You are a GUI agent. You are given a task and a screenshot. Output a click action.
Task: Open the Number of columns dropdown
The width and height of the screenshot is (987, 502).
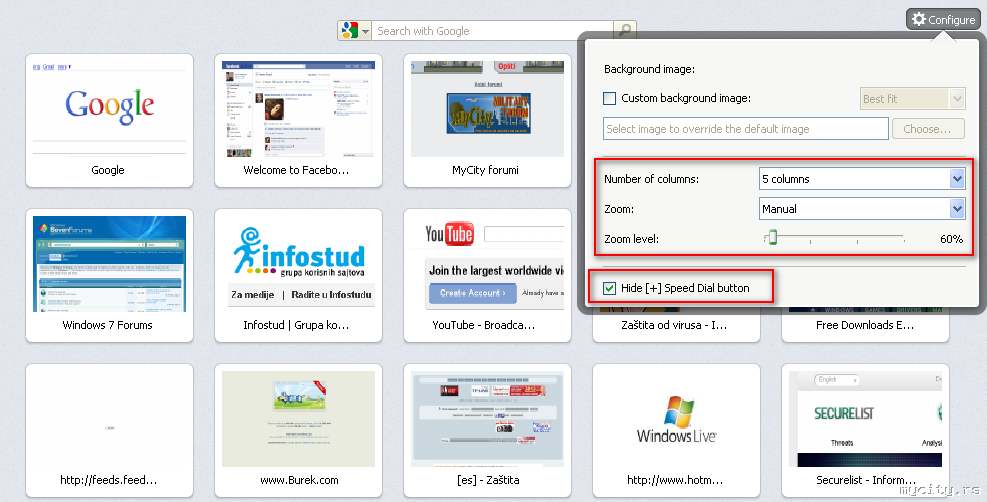tap(862, 179)
